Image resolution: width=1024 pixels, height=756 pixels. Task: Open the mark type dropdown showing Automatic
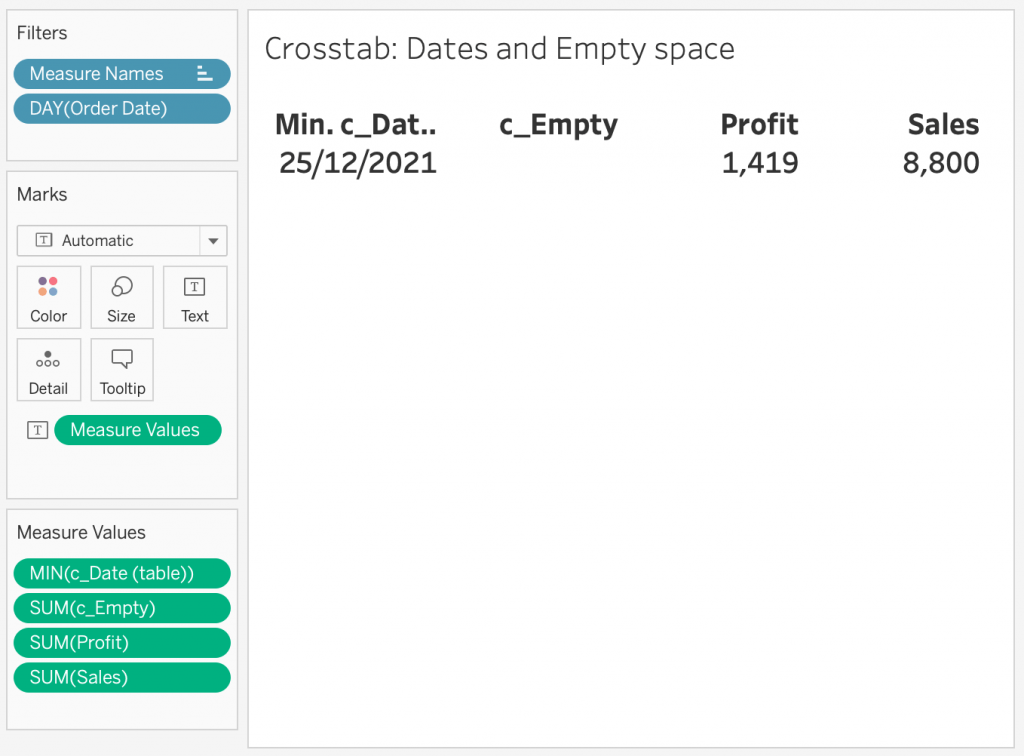(x=110, y=240)
